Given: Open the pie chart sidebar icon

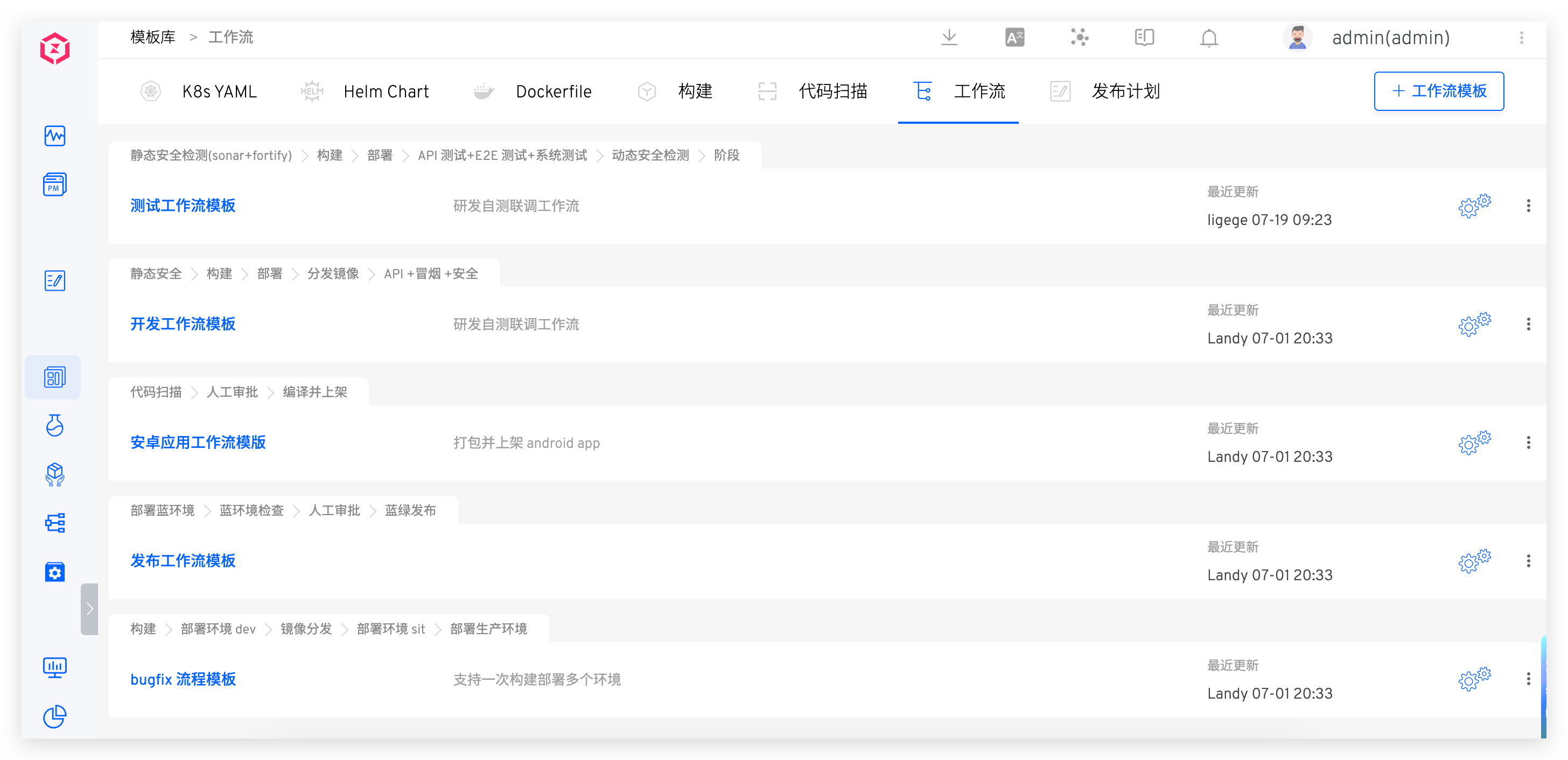Looking at the screenshot, I should click(x=55, y=716).
